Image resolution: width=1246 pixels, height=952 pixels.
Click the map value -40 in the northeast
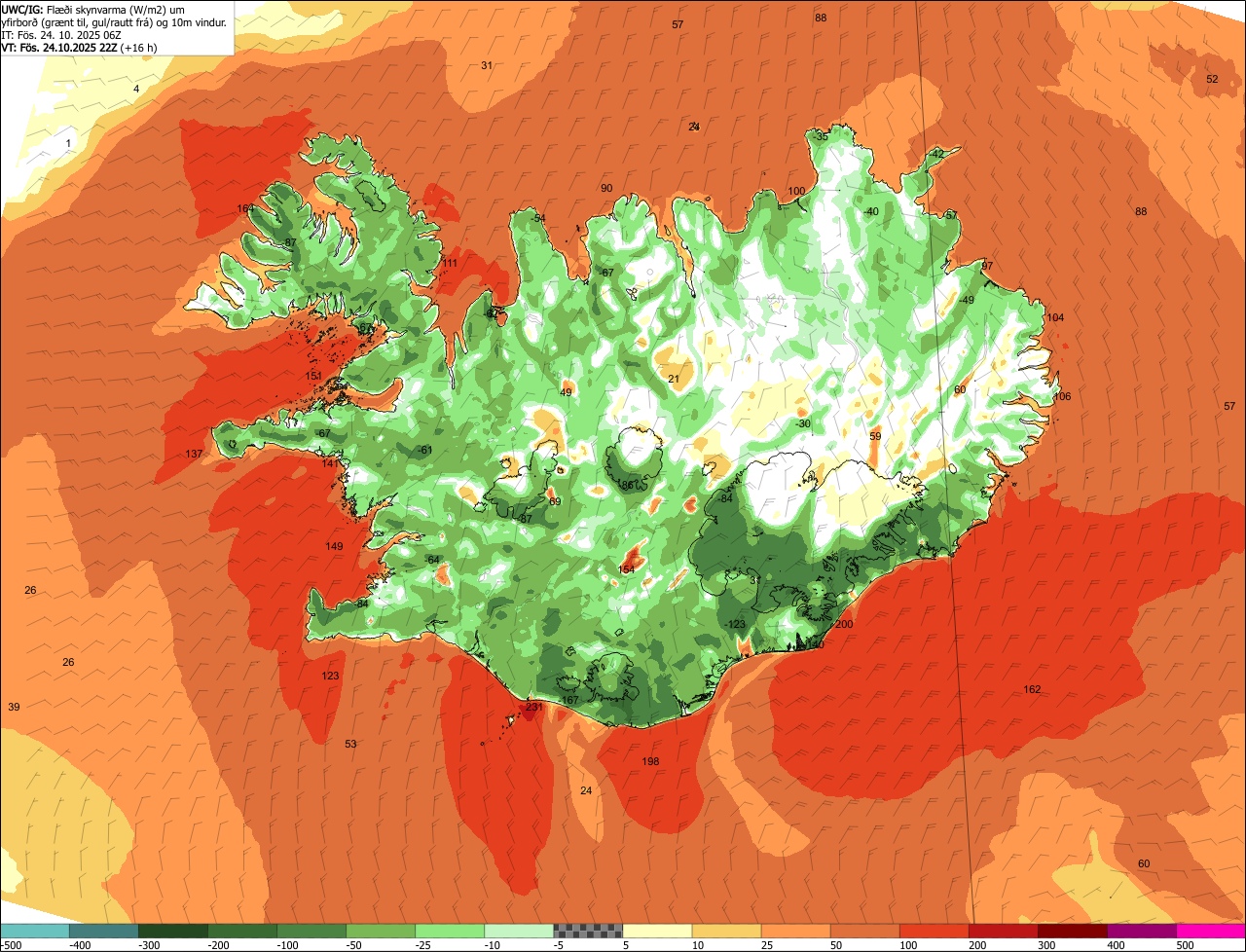[x=870, y=212]
